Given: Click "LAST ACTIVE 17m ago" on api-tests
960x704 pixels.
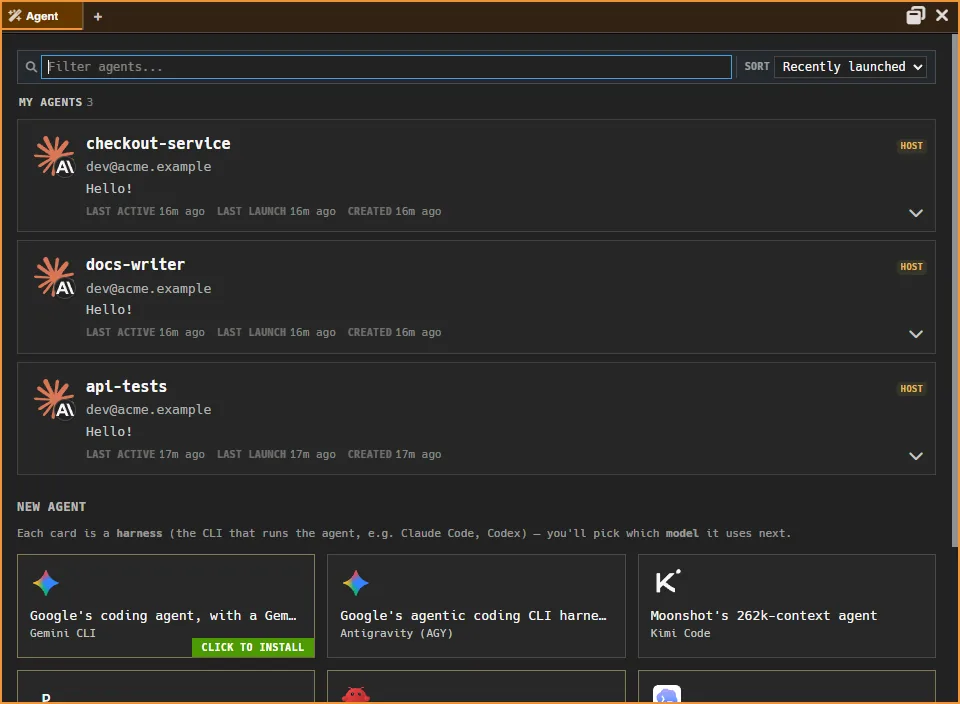Looking at the screenshot, I should [145, 454].
